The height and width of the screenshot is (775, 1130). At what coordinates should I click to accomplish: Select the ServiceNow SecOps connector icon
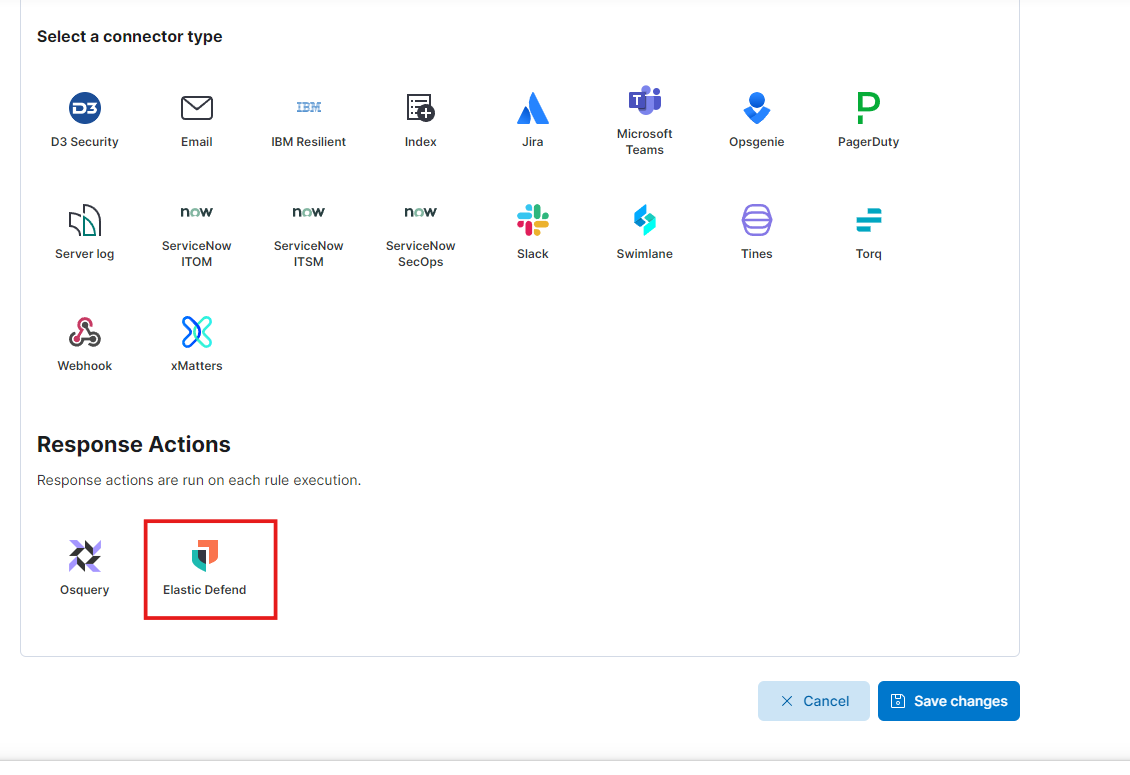coord(420,212)
